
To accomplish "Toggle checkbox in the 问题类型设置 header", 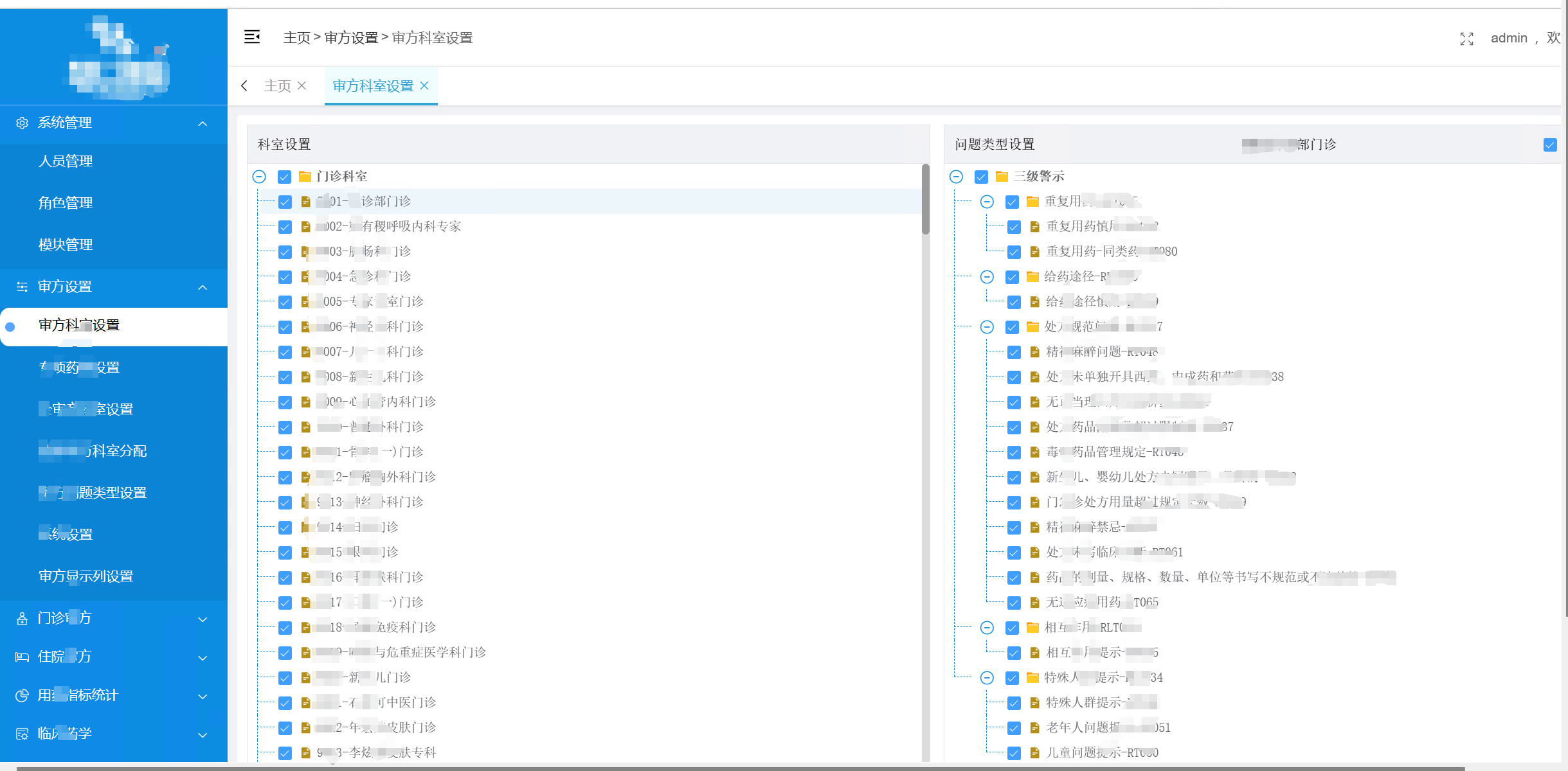I will (1550, 145).
